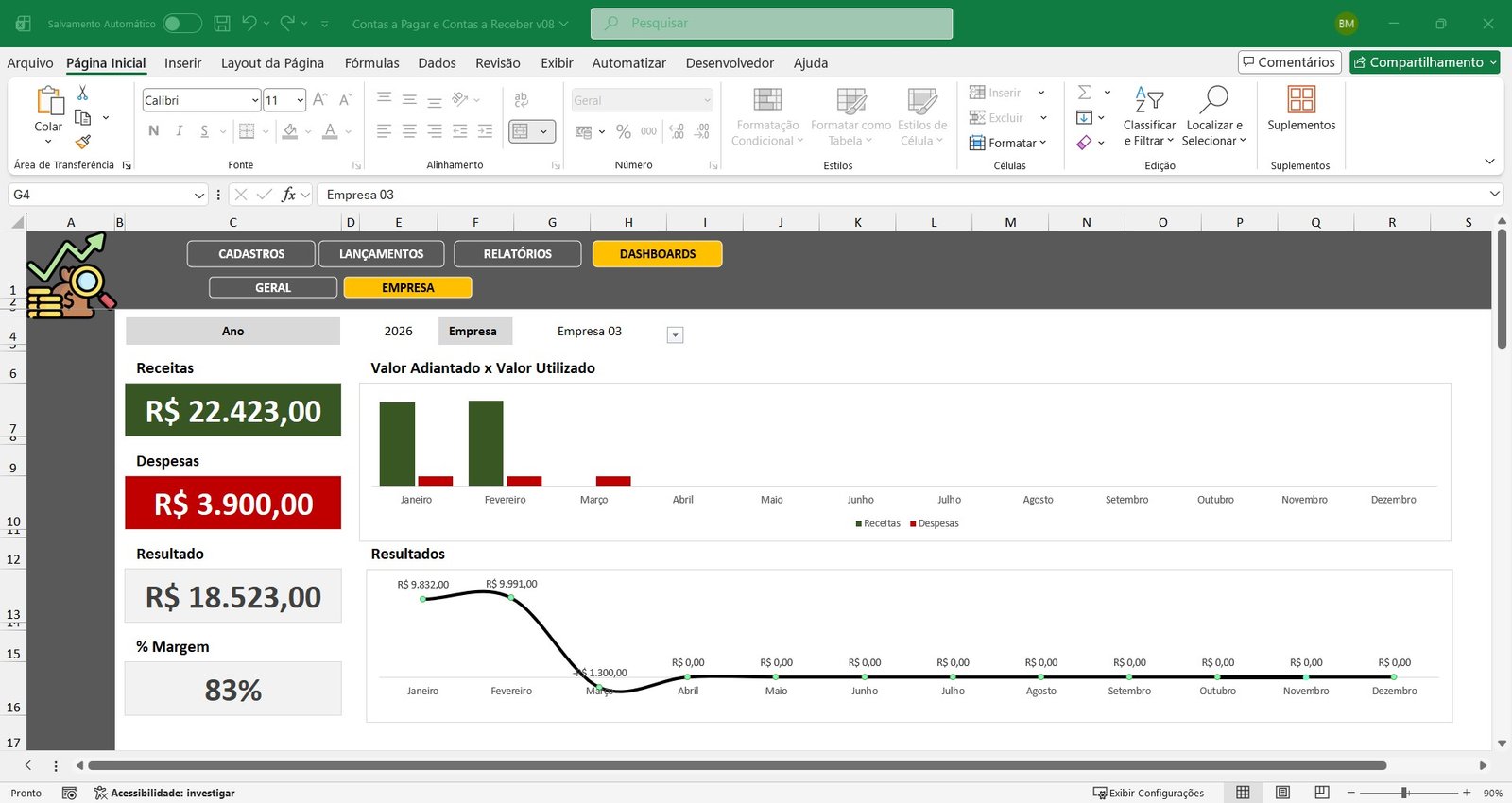This screenshot has width=1512, height=803.
Task: Toggle Bold formatting N button
Action: pyautogui.click(x=154, y=131)
